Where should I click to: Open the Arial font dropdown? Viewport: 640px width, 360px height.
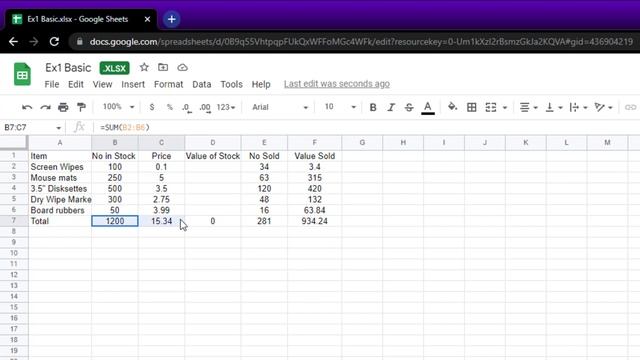pyautogui.click(x=280, y=107)
